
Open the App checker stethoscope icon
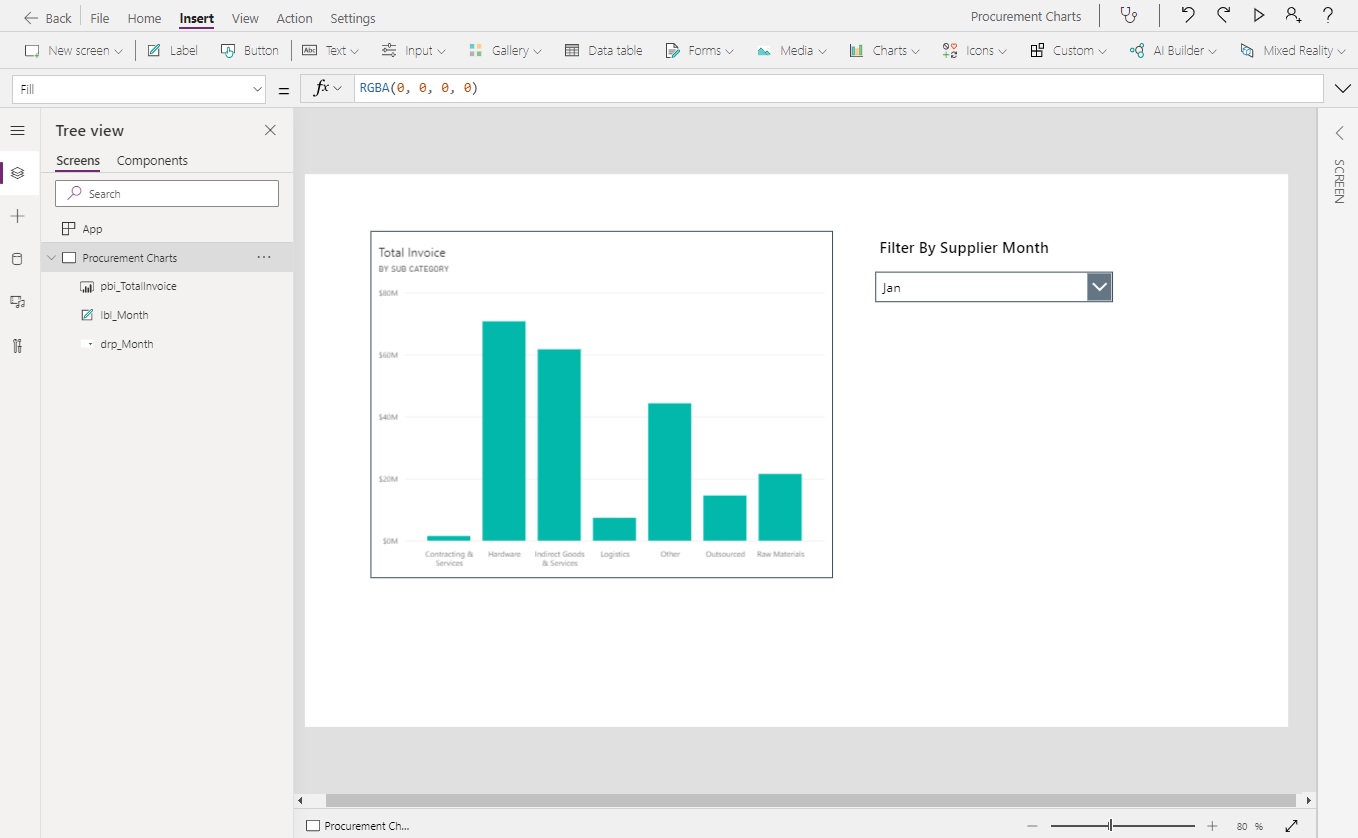point(1130,15)
